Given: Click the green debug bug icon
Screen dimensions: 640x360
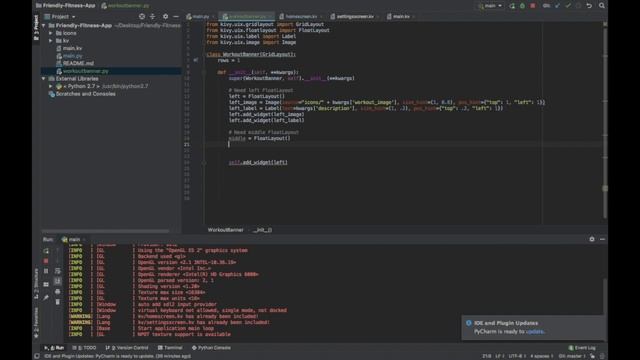Looking at the screenshot, I should [522, 6].
